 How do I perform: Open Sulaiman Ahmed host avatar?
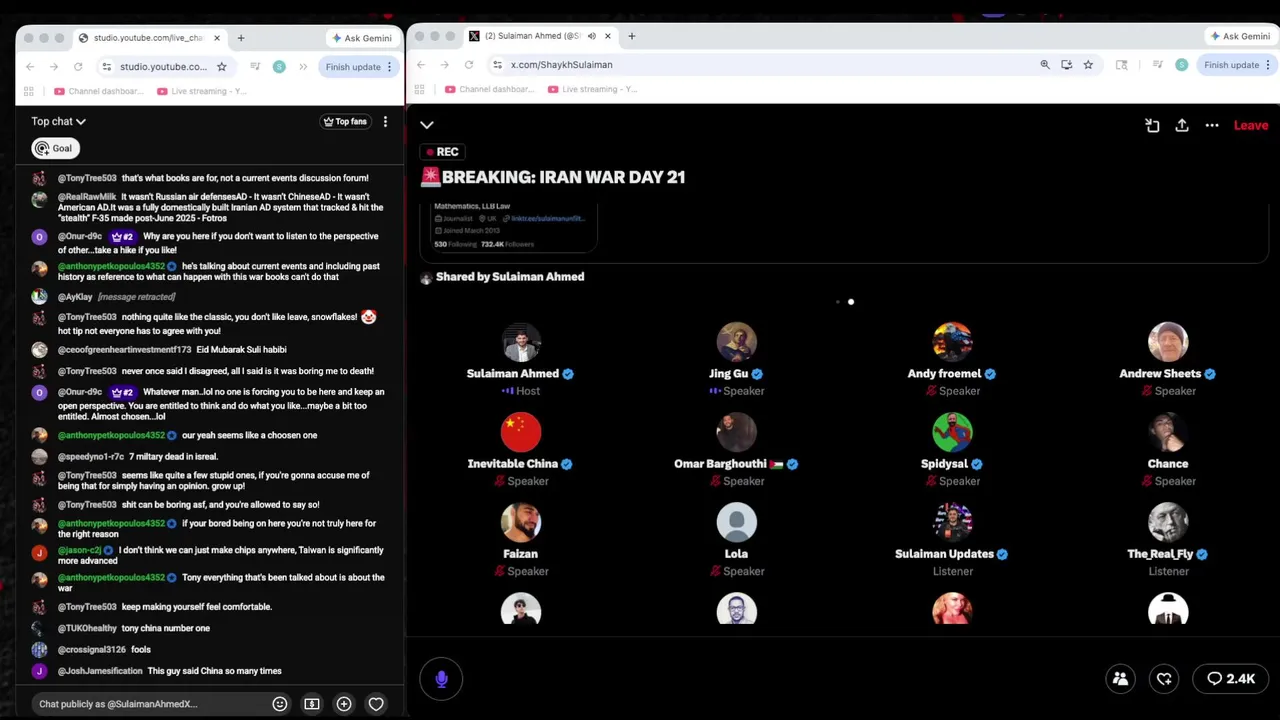(x=521, y=342)
